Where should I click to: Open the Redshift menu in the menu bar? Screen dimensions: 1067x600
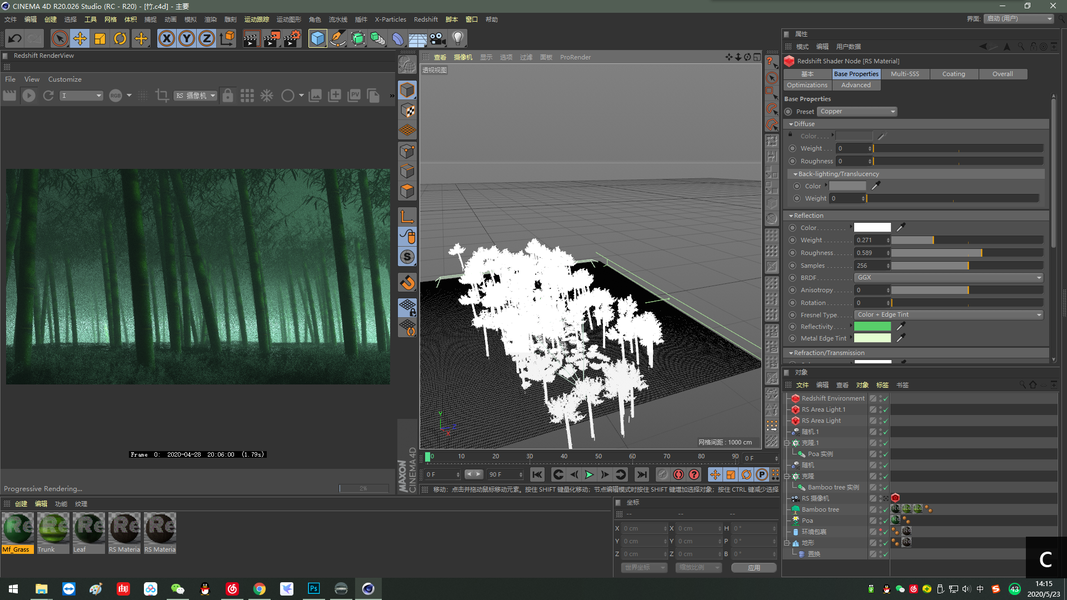425,19
